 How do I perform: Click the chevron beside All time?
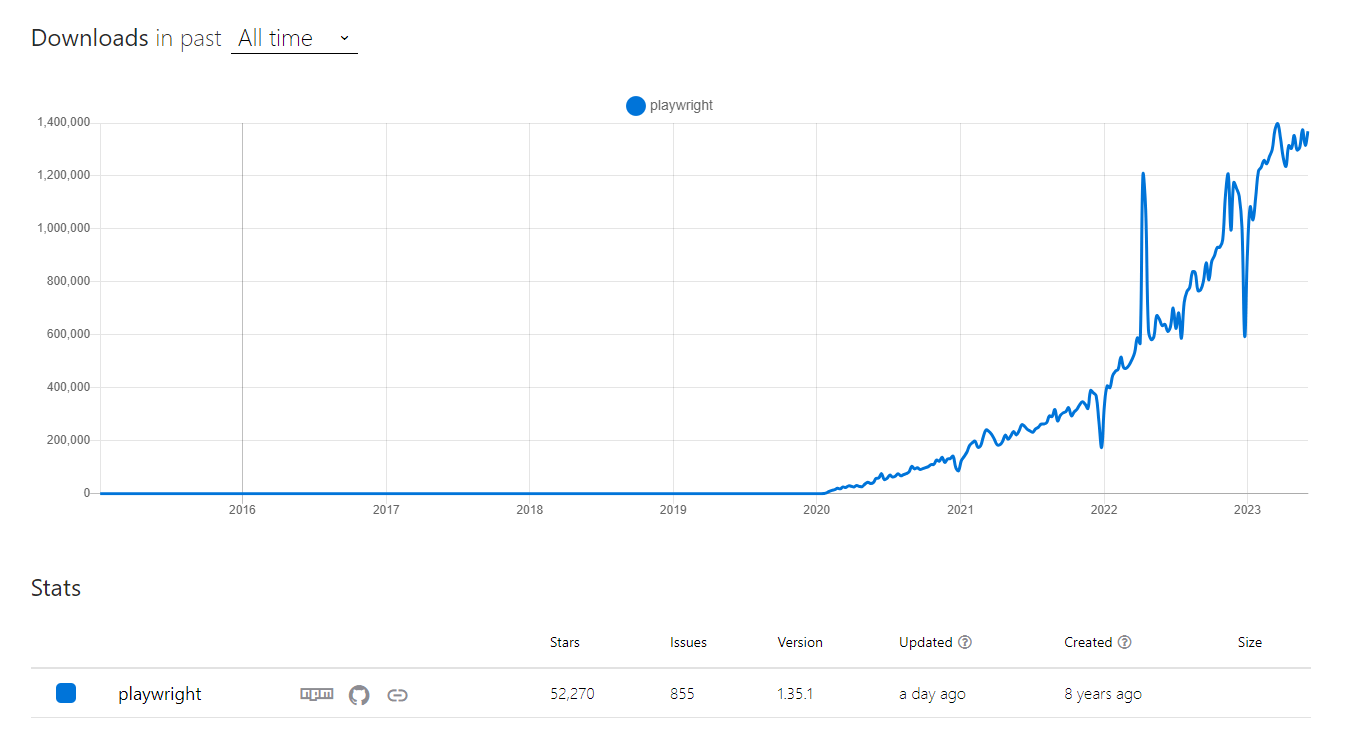[344, 38]
